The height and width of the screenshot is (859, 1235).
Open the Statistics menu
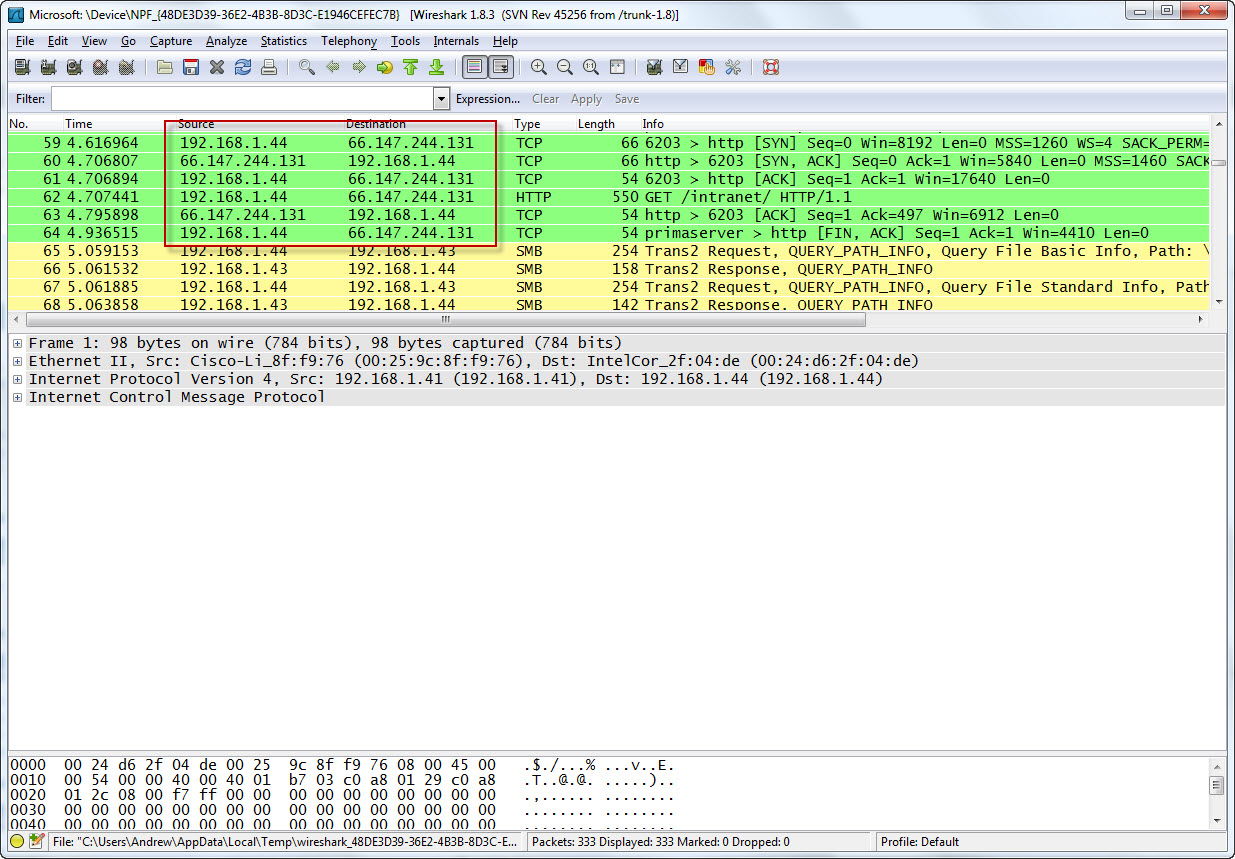tap(284, 41)
